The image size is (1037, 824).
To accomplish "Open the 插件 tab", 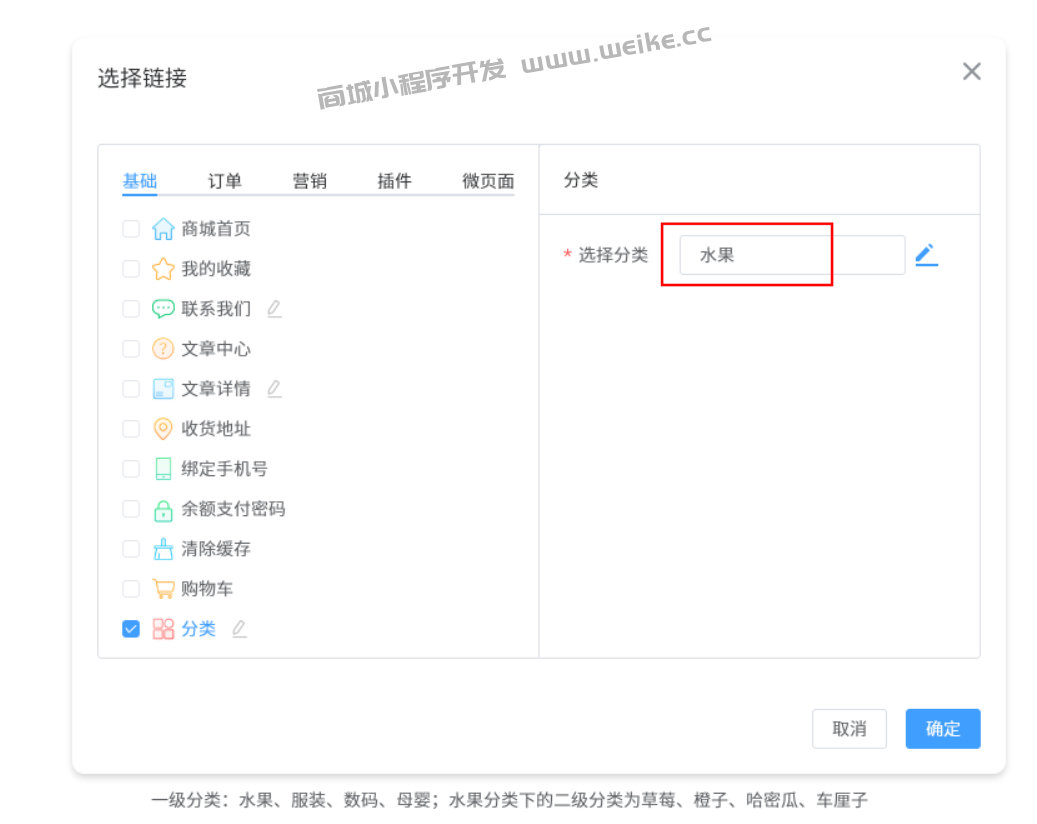I will pos(394,181).
